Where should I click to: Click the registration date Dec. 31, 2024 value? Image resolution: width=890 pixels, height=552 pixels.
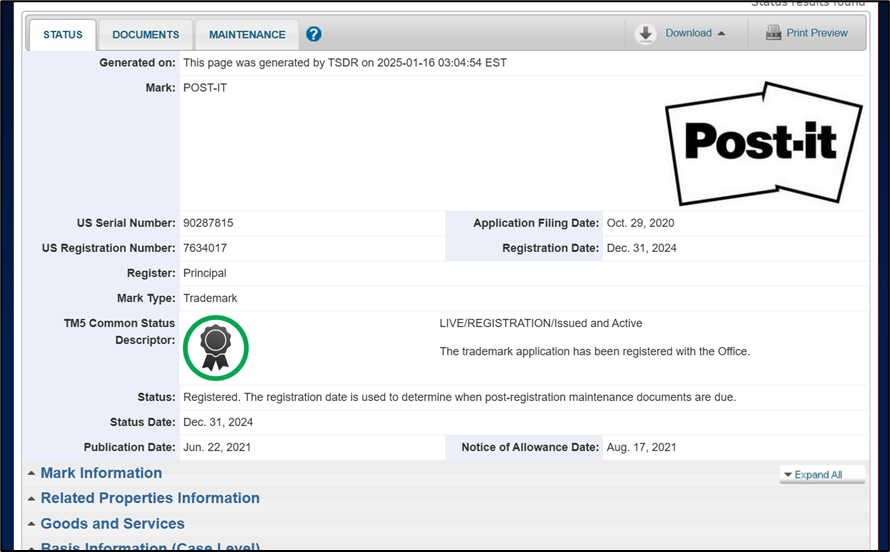[x=641, y=248]
